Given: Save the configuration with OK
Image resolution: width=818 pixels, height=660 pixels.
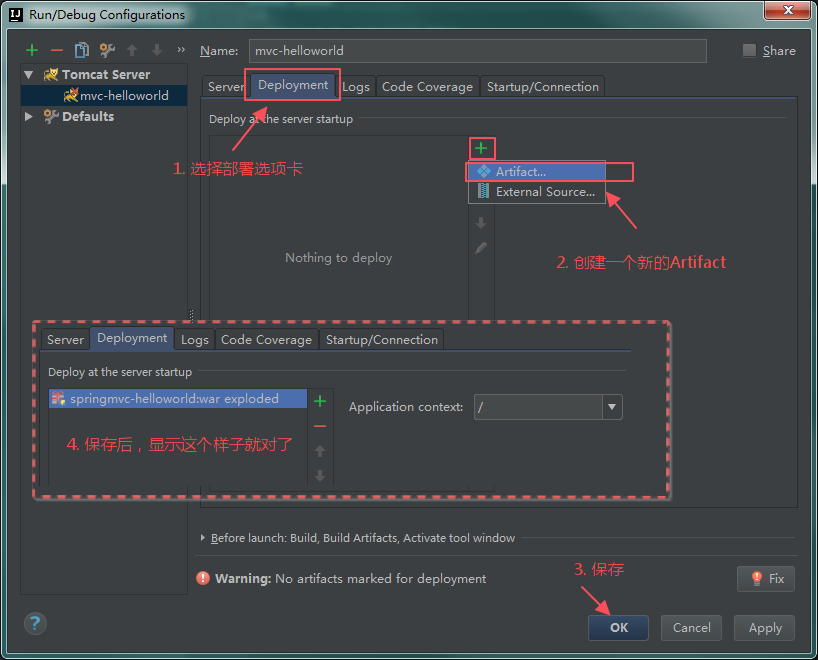Looking at the screenshot, I should 617,628.
